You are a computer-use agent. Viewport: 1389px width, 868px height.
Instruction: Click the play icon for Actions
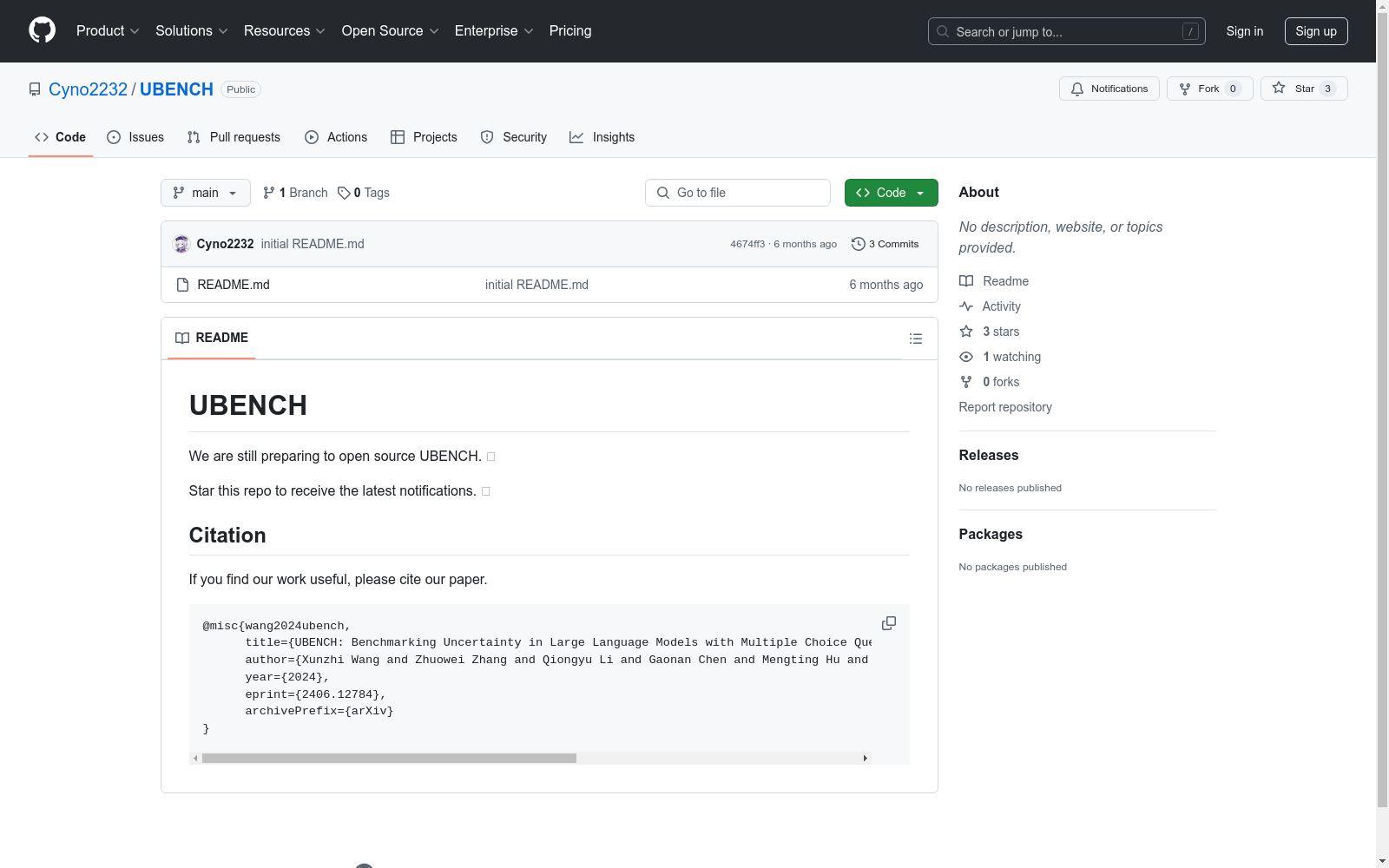pos(312,137)
